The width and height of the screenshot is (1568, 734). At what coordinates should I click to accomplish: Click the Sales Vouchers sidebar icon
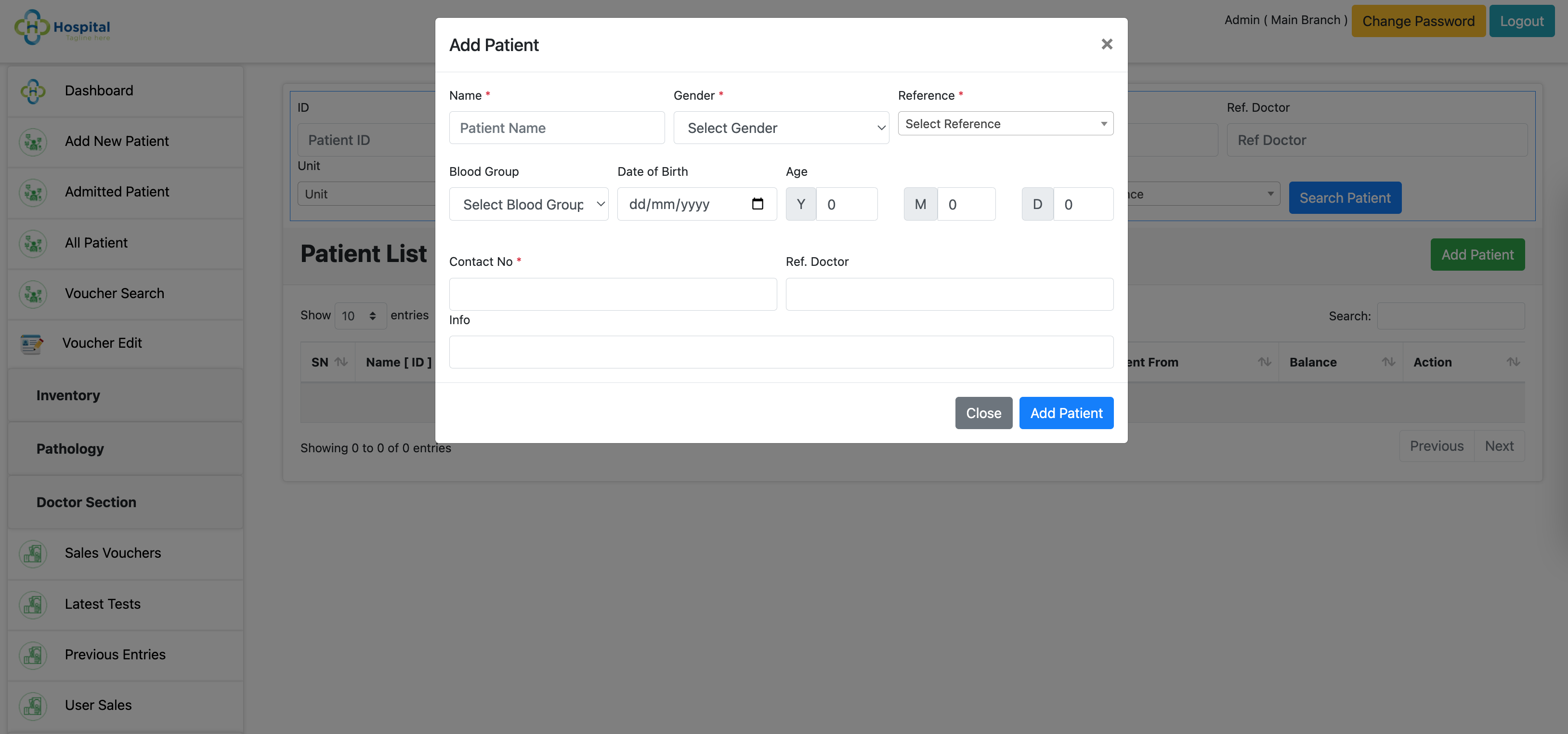(33, 554)
